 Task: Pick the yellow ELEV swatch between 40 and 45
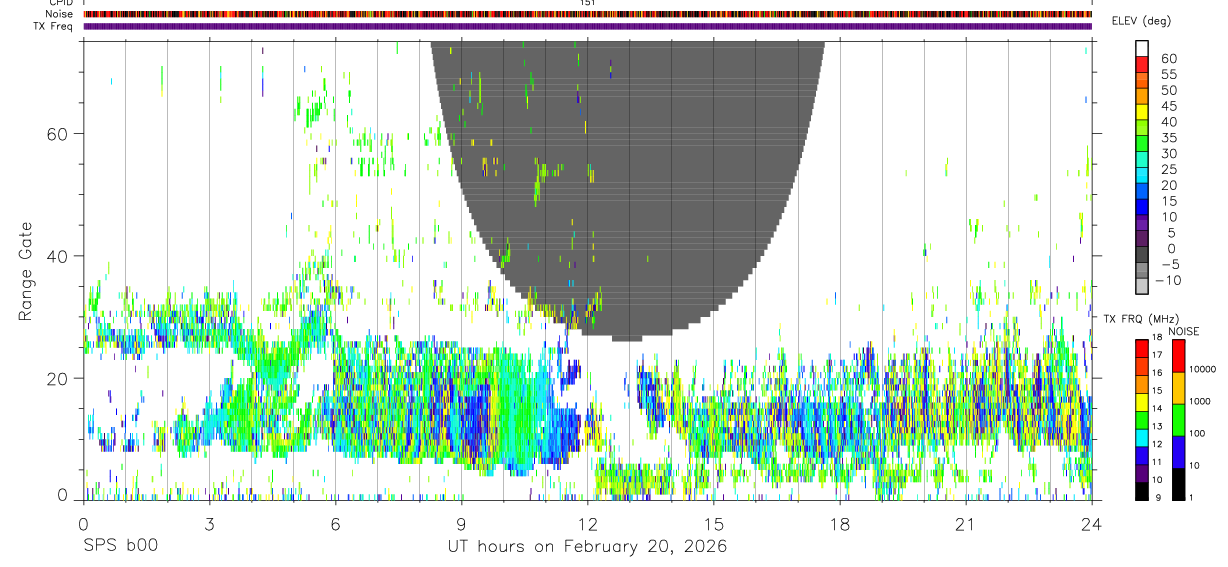click(1142, 113)
